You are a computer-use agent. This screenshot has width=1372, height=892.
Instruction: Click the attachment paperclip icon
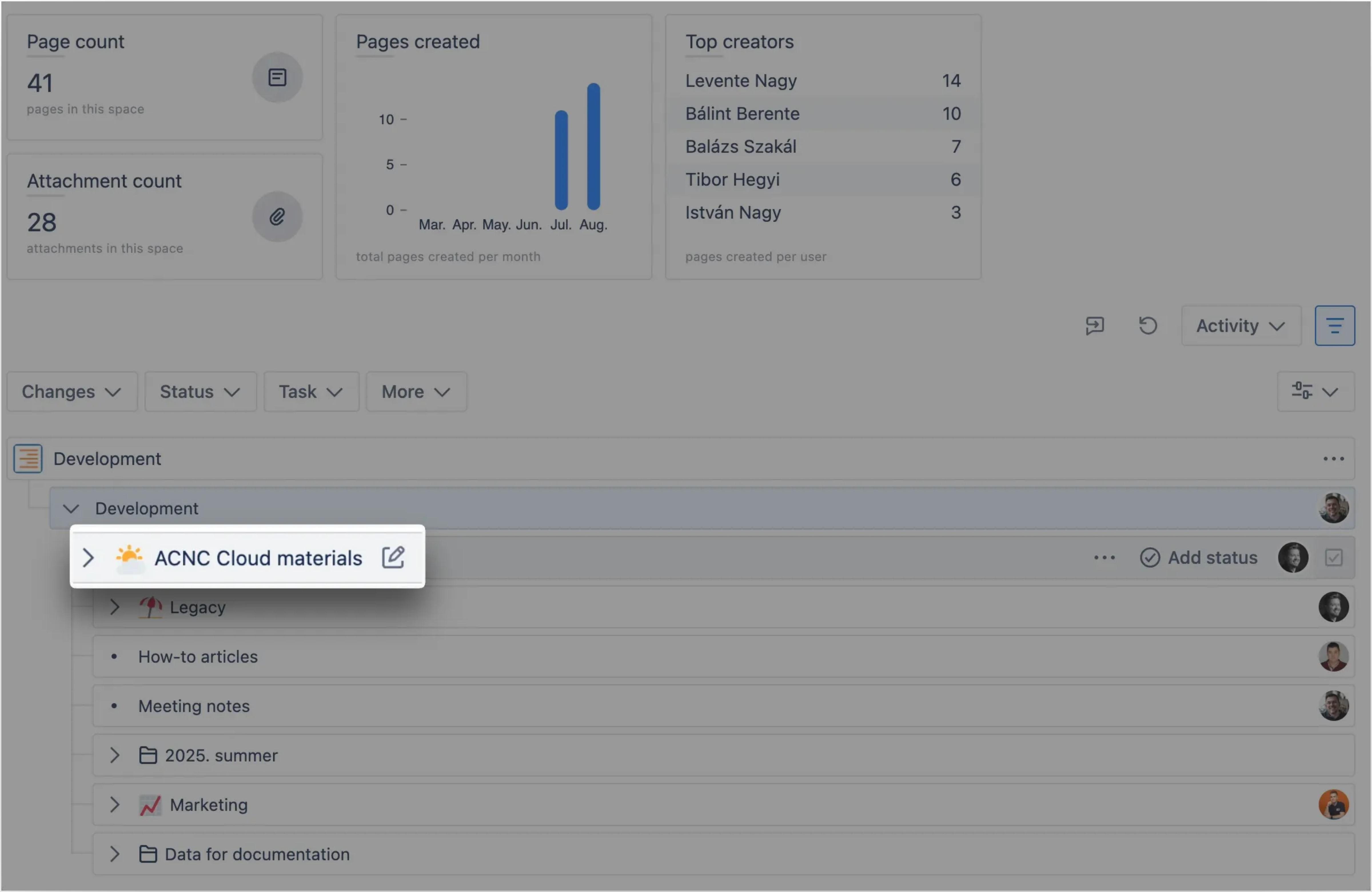click(277, 217)
